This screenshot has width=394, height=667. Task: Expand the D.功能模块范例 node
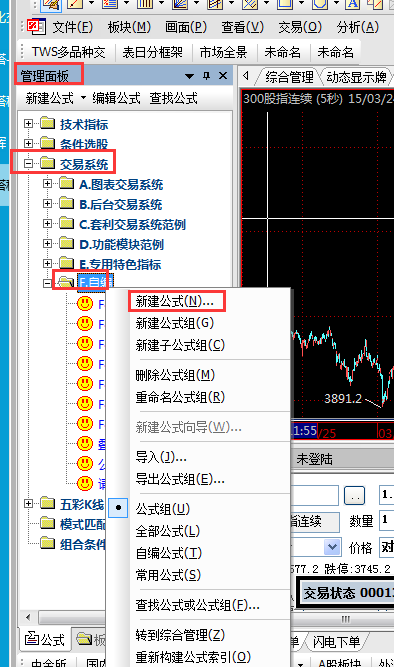click(48, 243)
